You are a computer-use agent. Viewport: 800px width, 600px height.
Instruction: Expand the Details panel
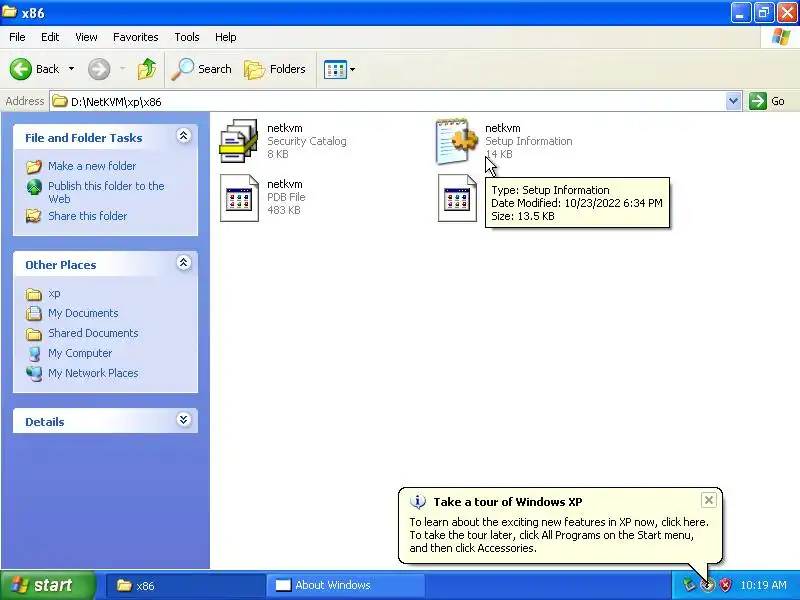coord(184,419)
